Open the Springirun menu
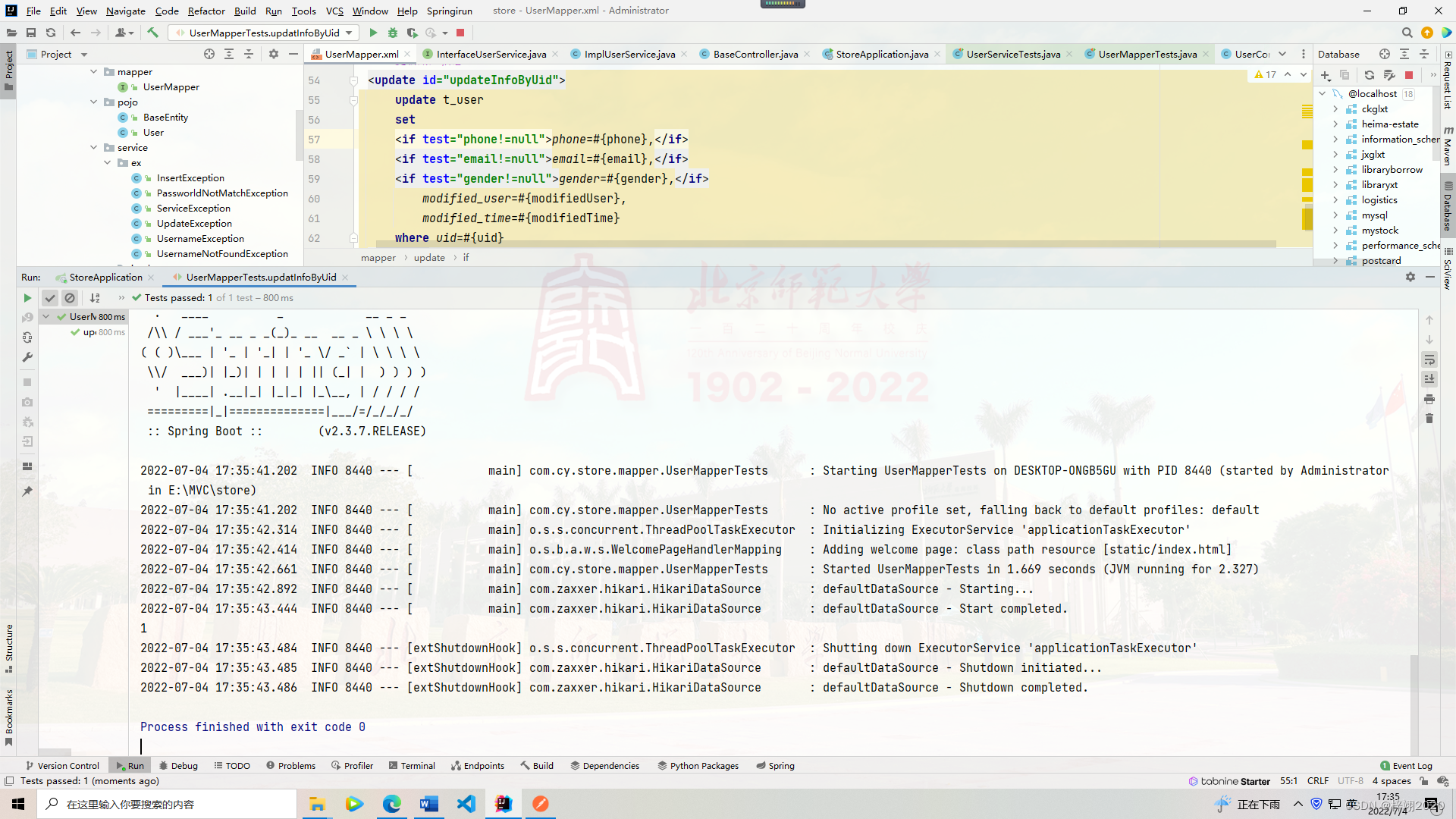Image resolution: width=1456 pixels, height=819 pixels. [x=450, y=11]
